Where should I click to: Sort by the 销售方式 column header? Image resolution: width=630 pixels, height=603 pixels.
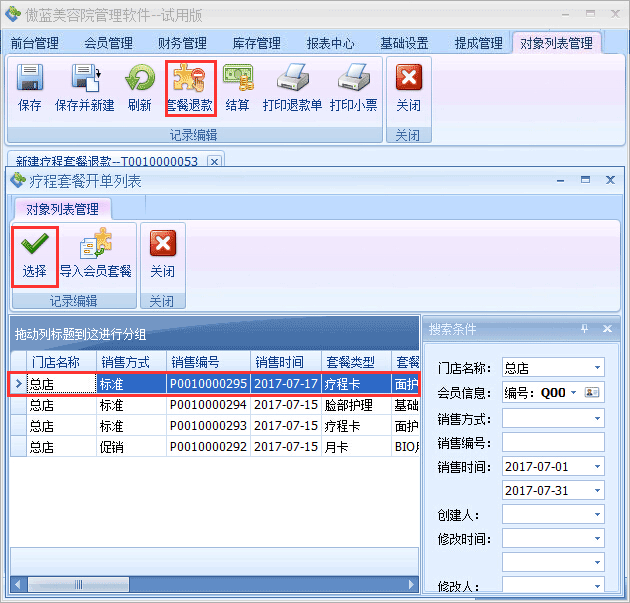point(131,362)
